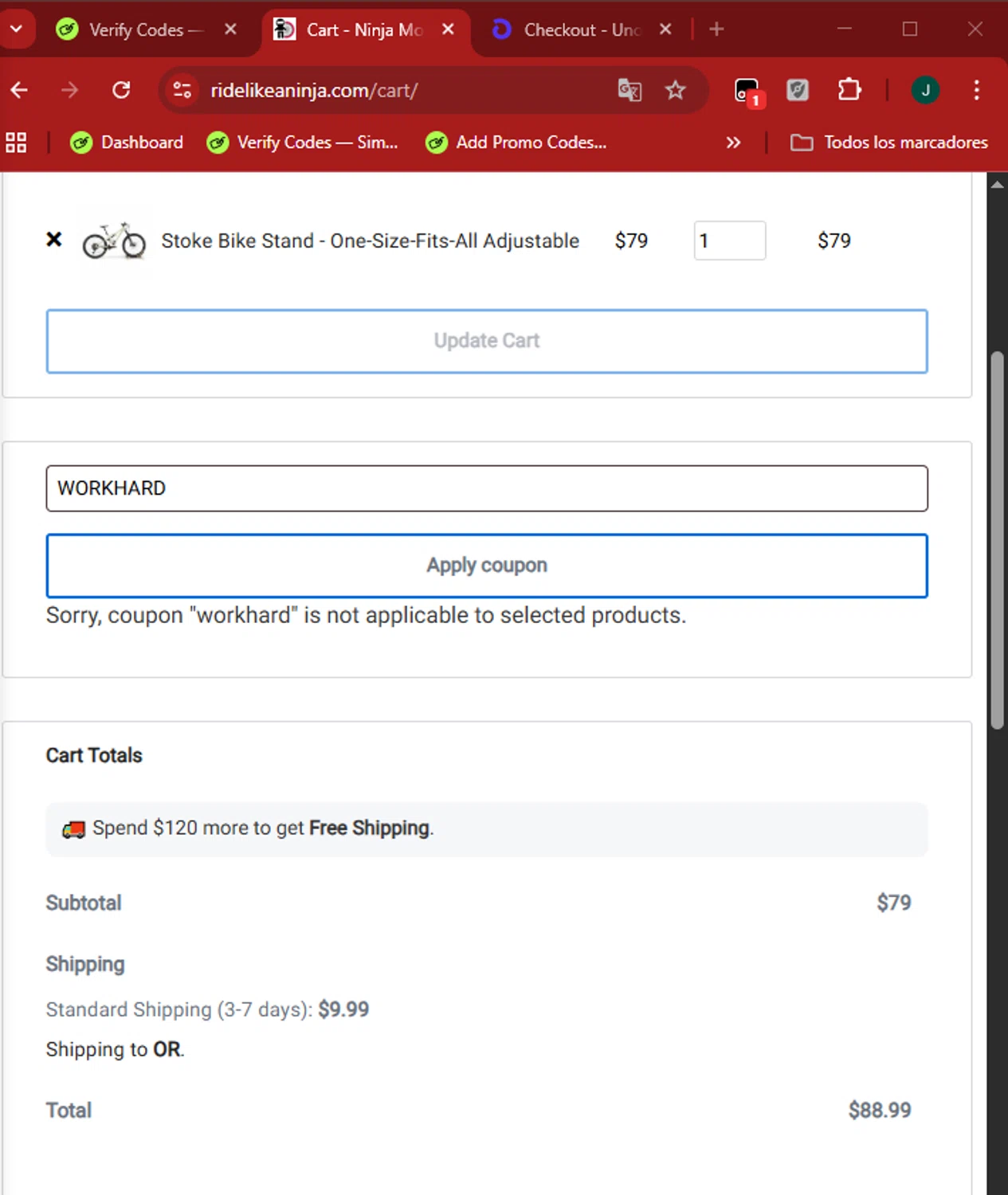The image size is (1008, 1195).
Task: Close the Verify Codes tab
Action: point(230,29)
